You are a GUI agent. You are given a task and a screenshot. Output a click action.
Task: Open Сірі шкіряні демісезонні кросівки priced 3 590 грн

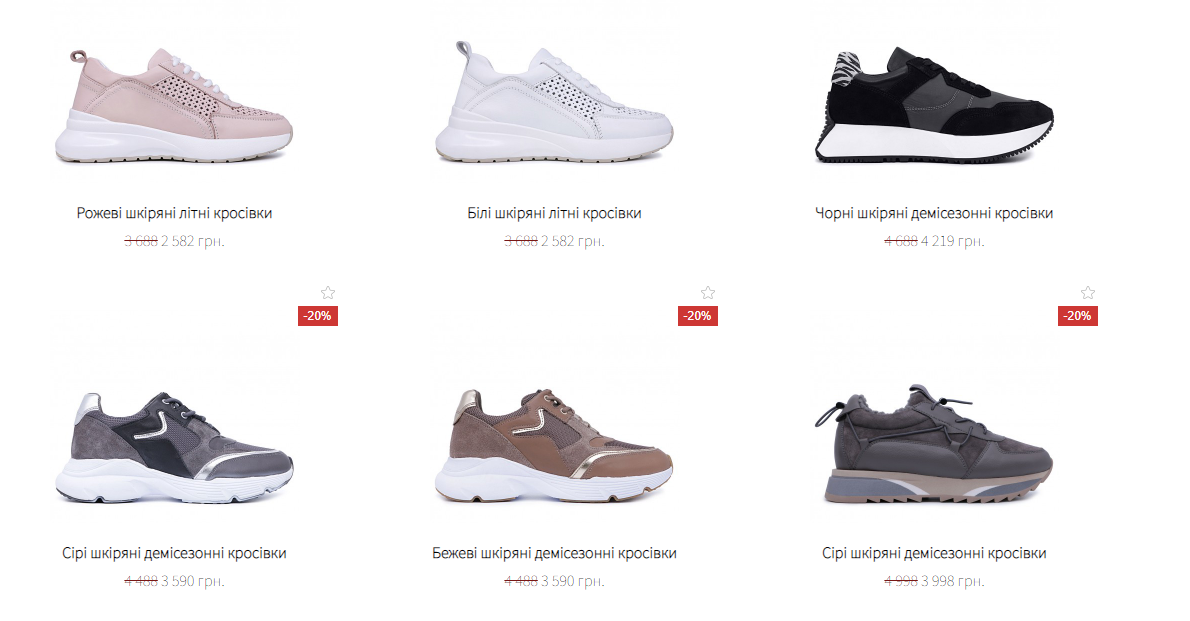(174, 553)
